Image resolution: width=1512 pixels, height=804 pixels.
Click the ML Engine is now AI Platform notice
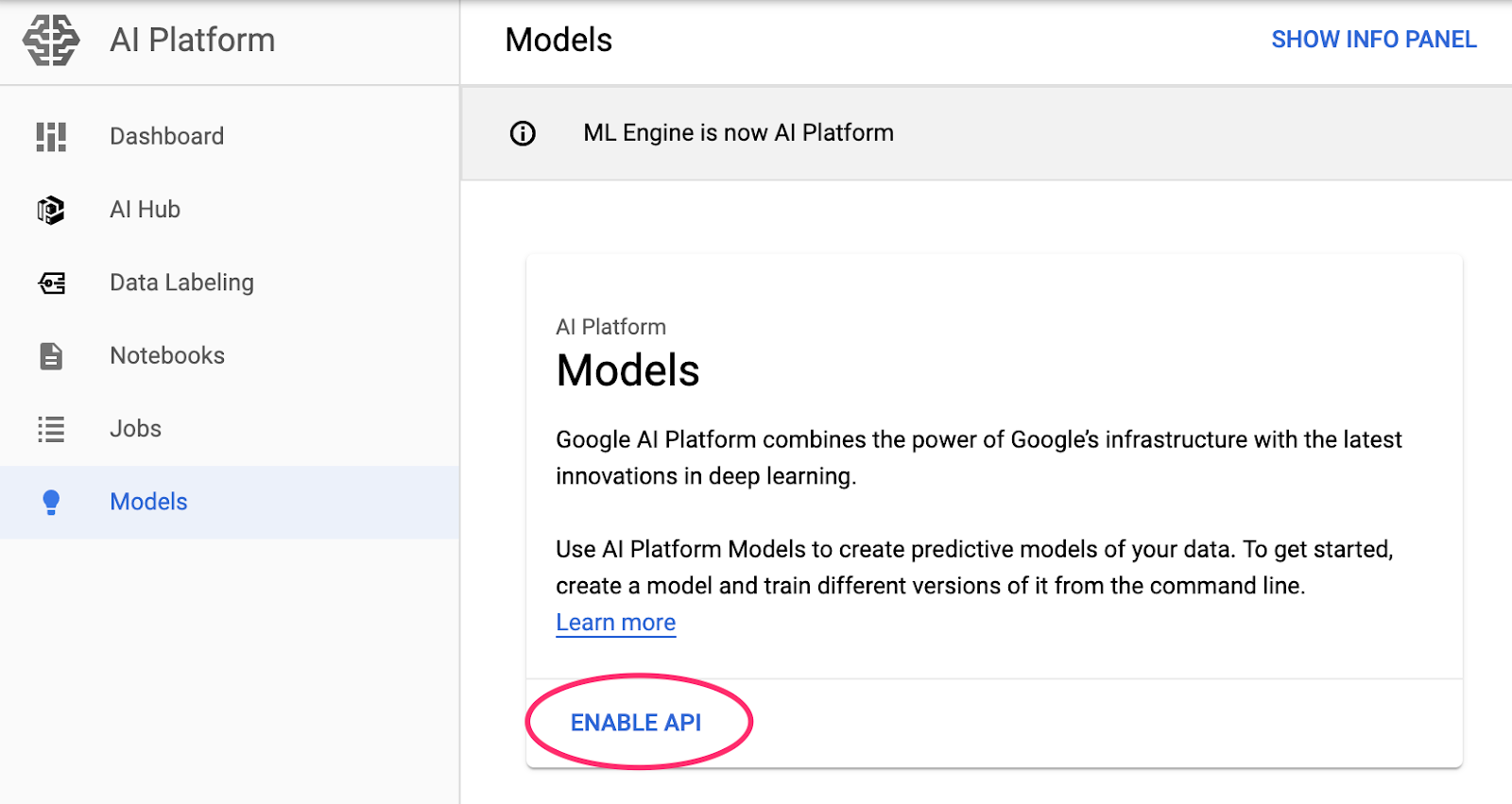pyautogui.click(x=738, y=133)
